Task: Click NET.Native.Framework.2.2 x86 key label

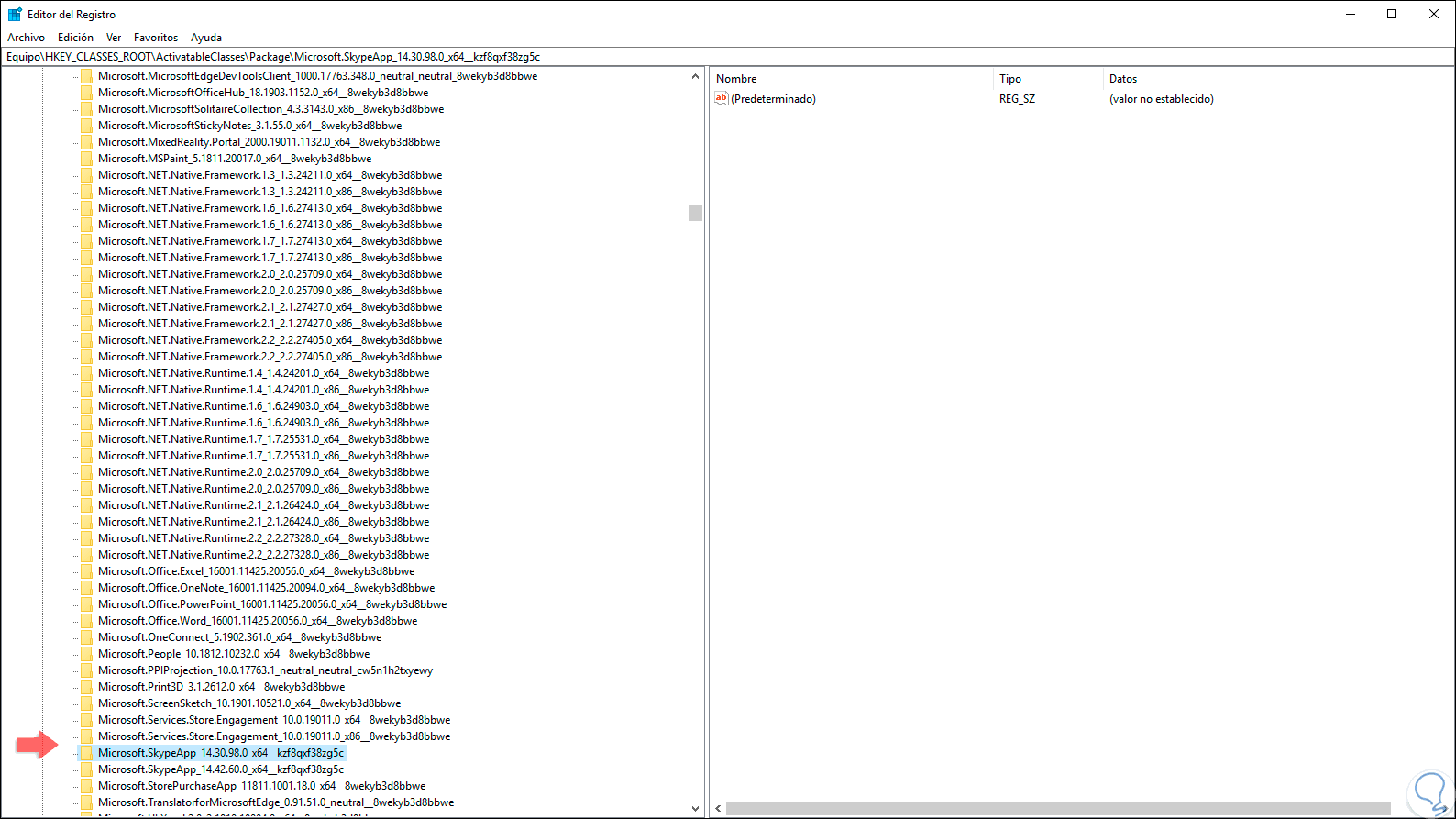Action: [x=270, y=357]
